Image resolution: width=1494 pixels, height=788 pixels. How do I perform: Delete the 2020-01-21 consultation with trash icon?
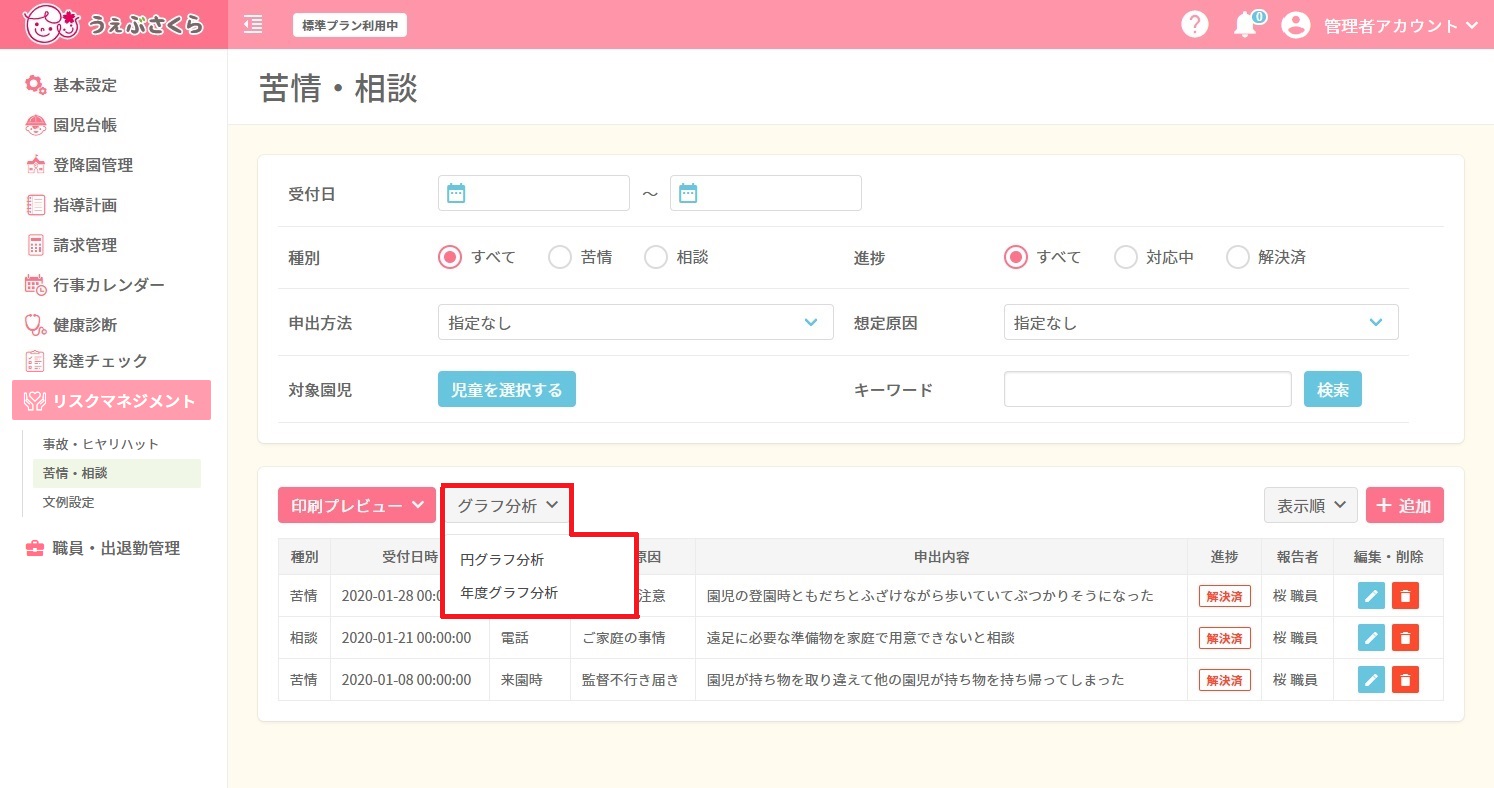click(1405, 638)
